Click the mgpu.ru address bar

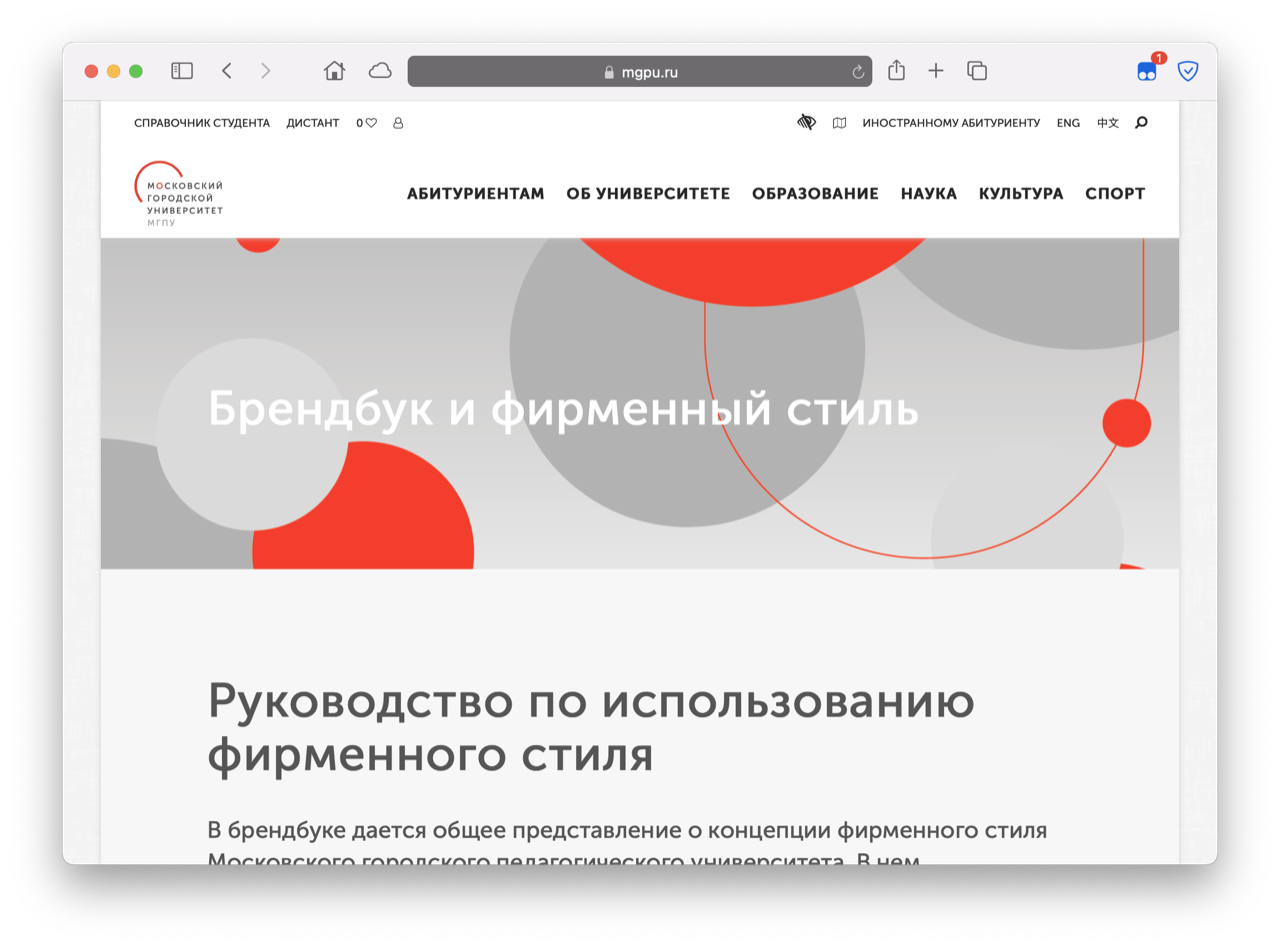640,72
